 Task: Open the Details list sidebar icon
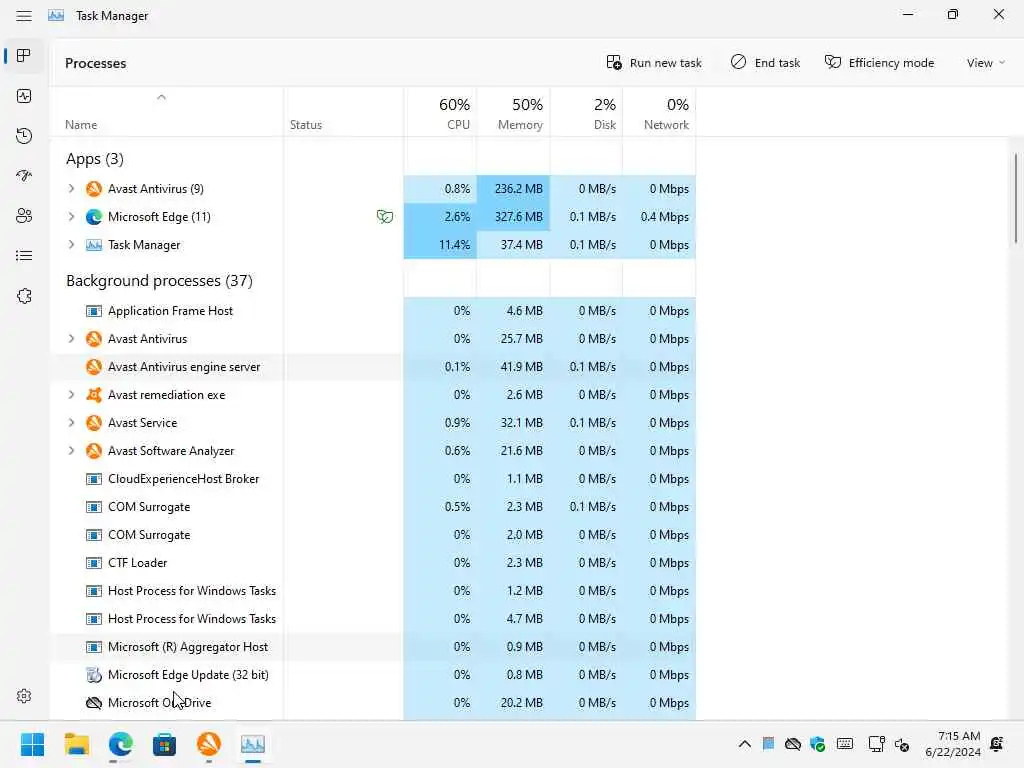(x=24, y=255)
